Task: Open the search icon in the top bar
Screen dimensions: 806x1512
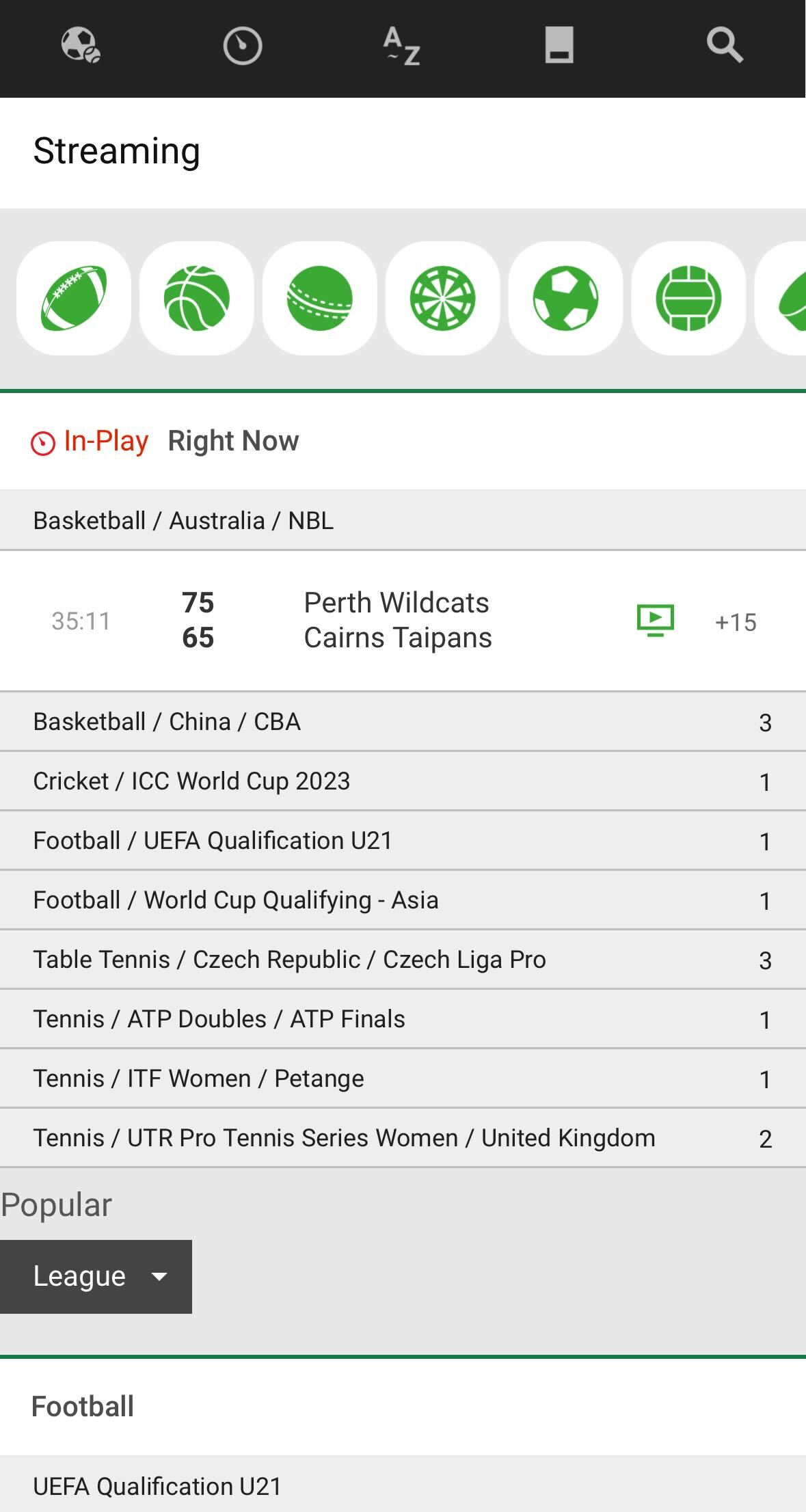Action: tap(725, 46)
